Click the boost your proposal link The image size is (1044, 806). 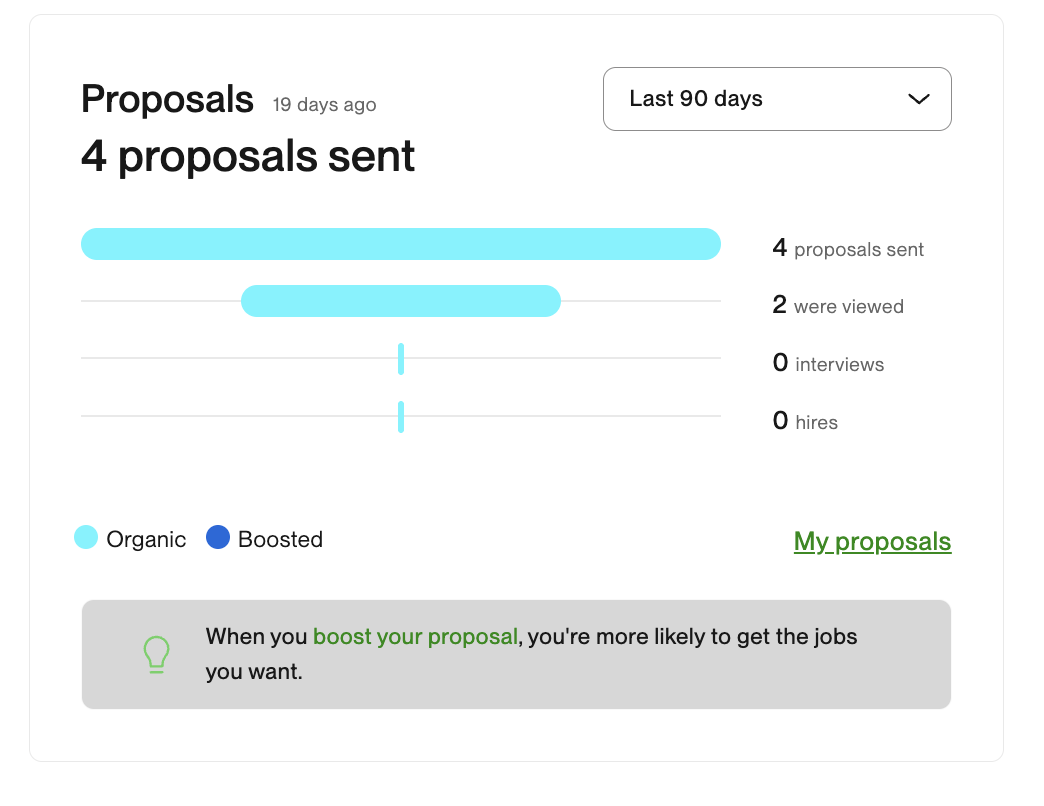(x=414, y=636)
